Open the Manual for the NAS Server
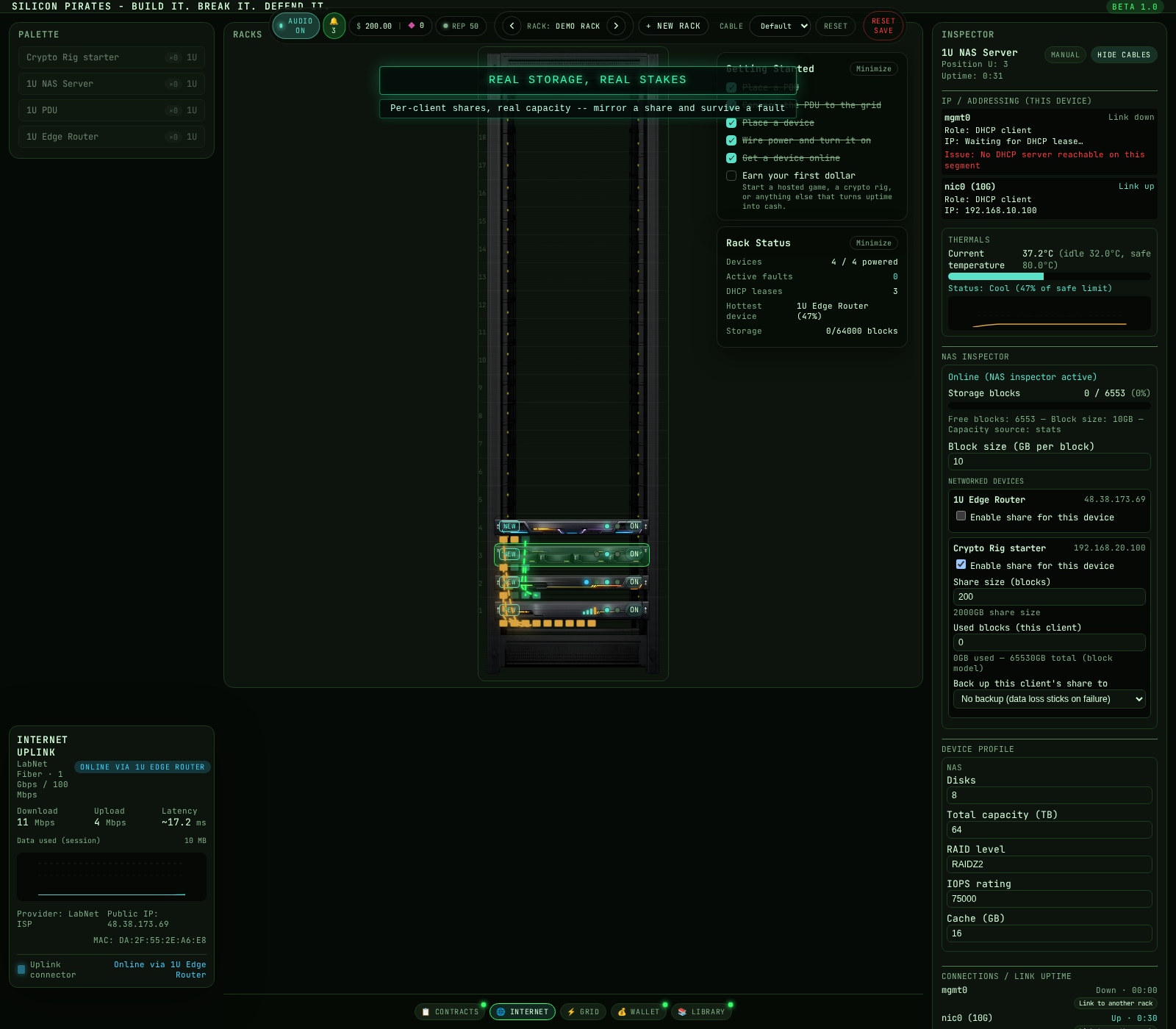The width and height of the screenshot is (1176, 1029). (1065, 55)
